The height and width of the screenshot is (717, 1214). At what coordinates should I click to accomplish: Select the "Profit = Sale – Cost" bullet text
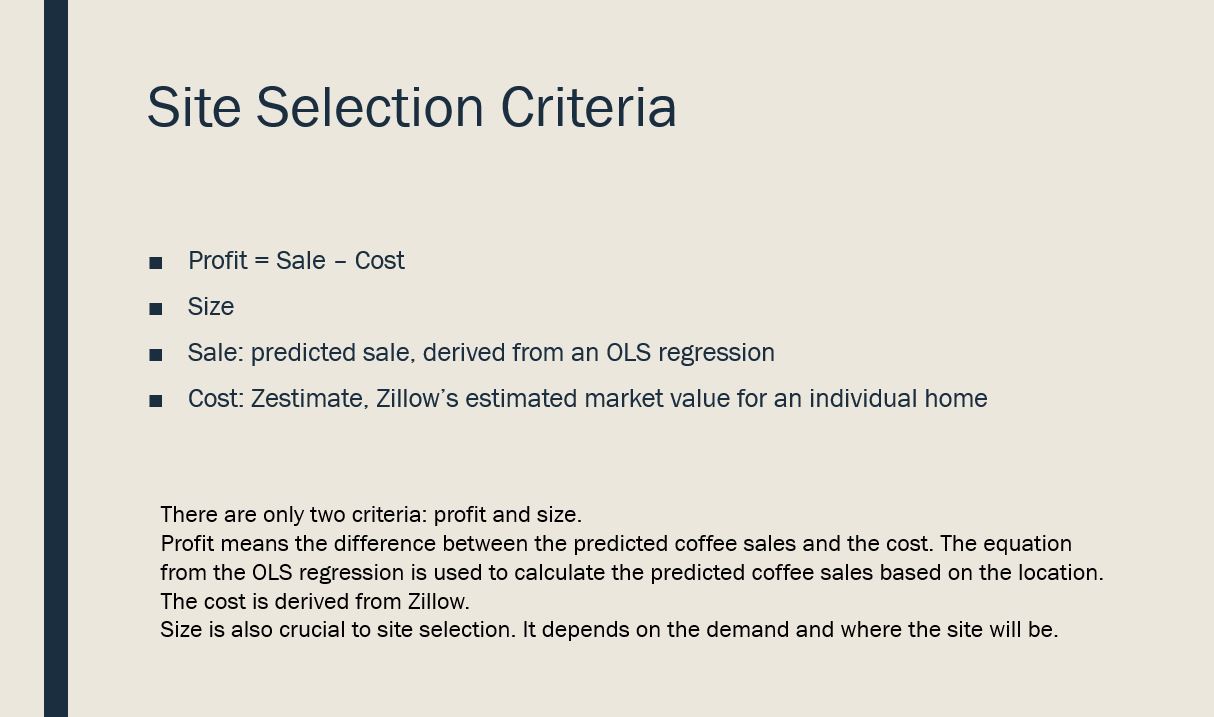[296, 261]
